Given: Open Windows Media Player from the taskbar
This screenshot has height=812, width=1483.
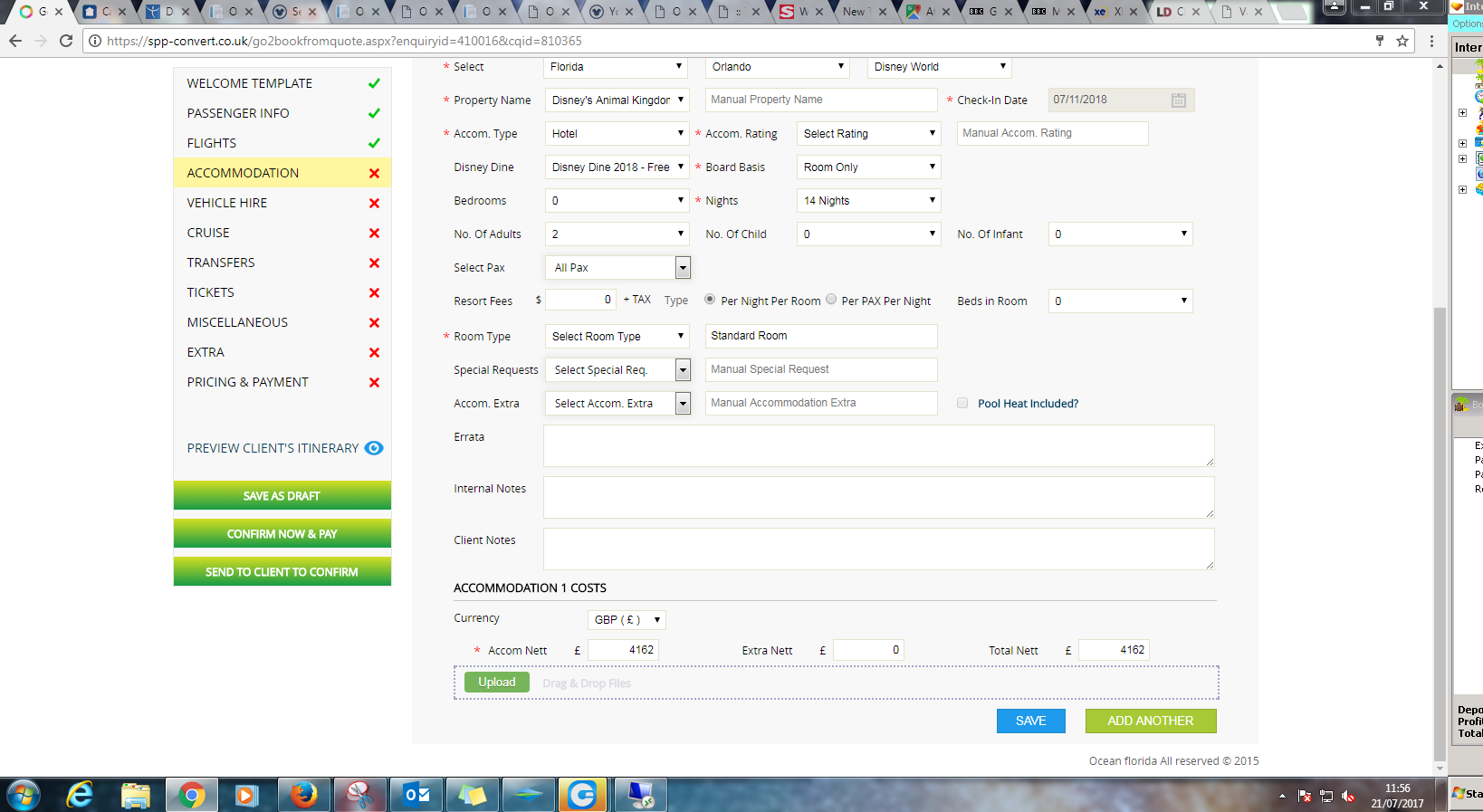Looking at the screenshot, I should coord(245,796).
